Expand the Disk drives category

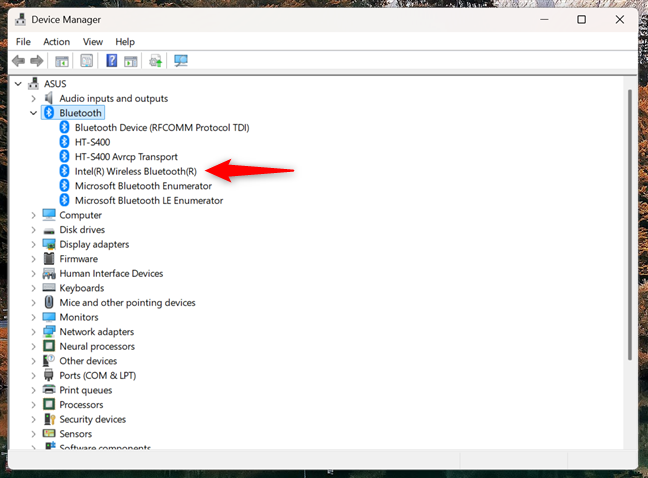pos(33,229)
